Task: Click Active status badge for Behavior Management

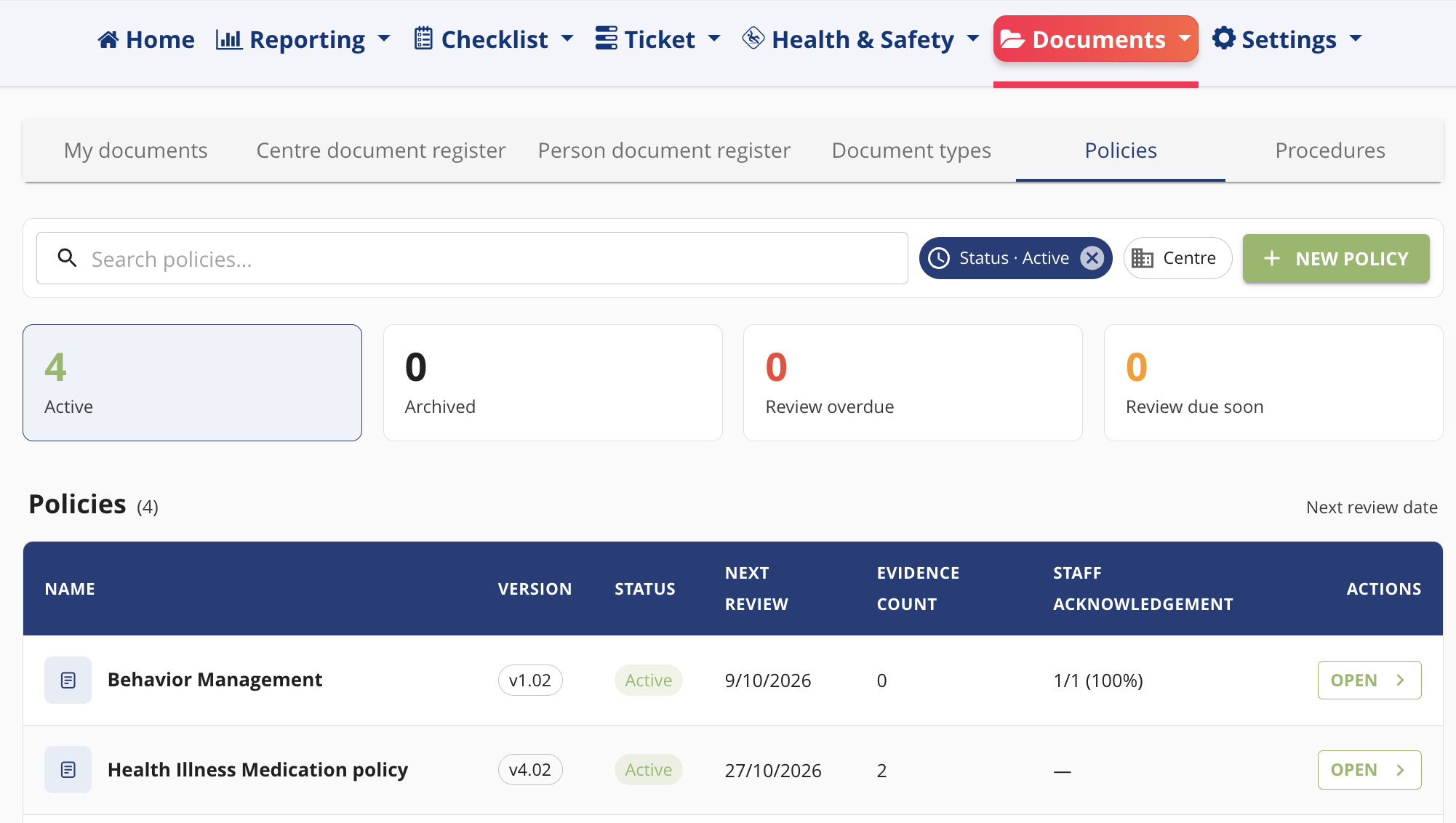Action: tap(648, 680)
